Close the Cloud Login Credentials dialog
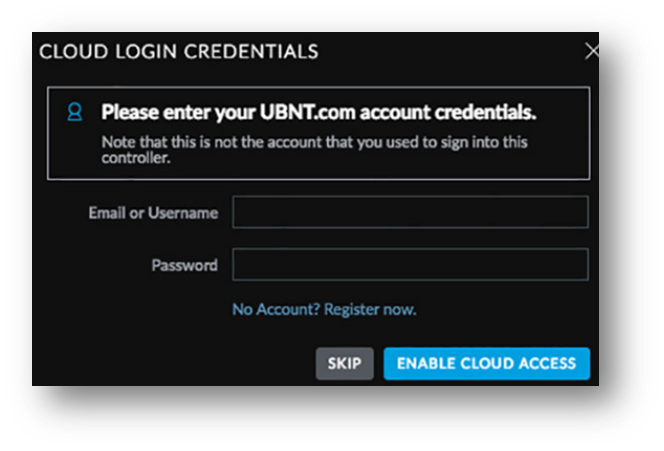Screen dimensions: 664x451 pos(592,51)
